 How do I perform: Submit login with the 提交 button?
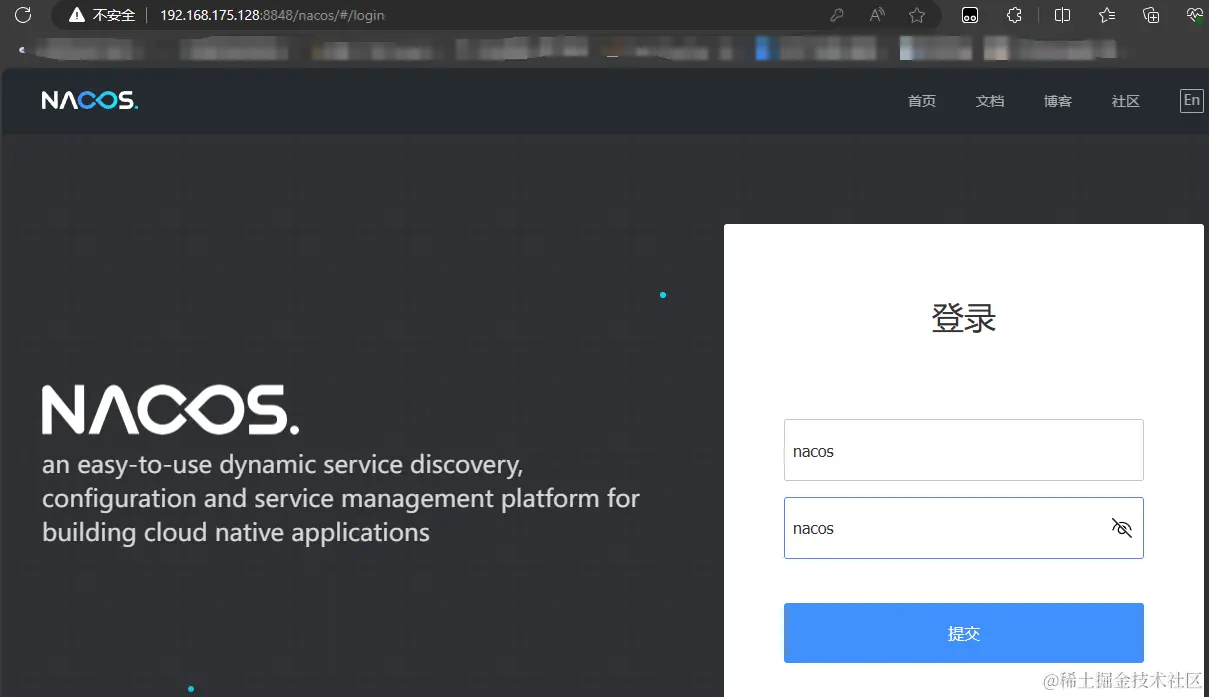point(964,633)
